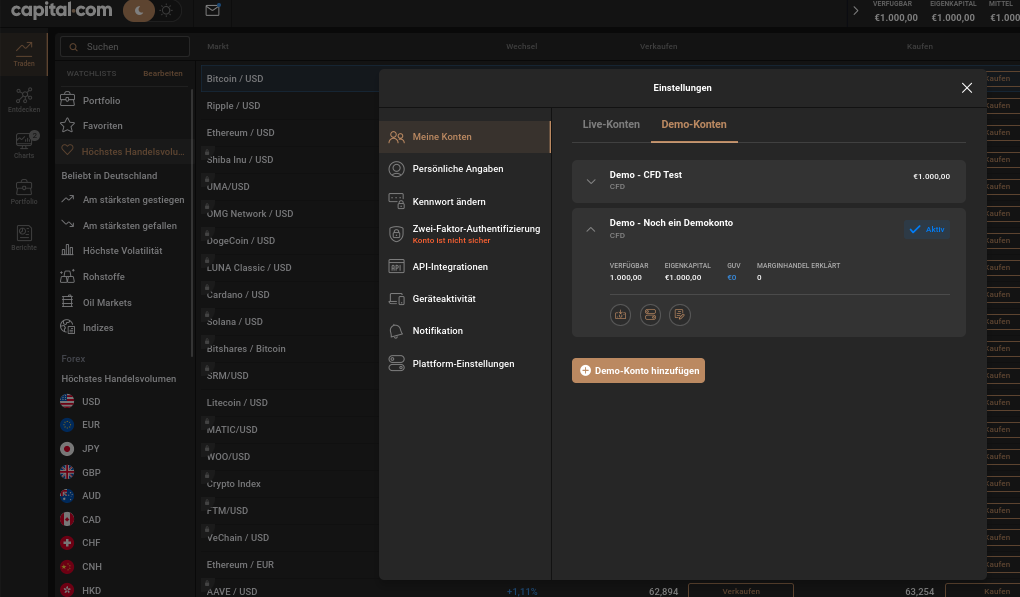
Task: Open Entdecken in the left sidebar
Action: click(x=24, y=100)
